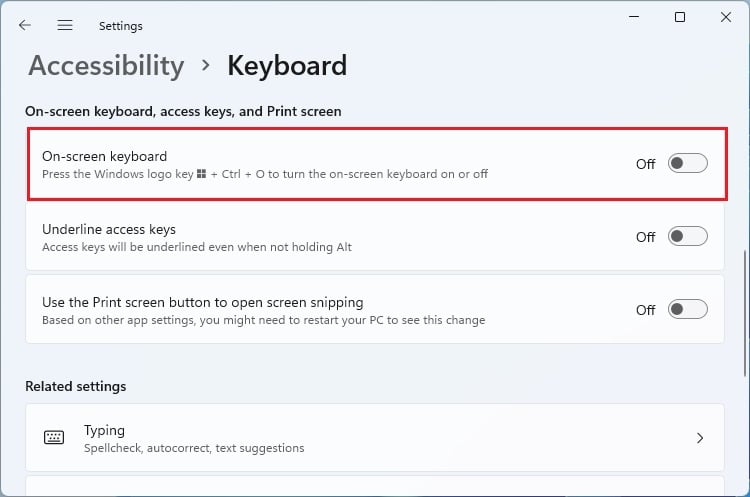The height and width of the screenshot is (497, 750).
Task: Expand the Typing settings chevron
Action: click(x=700, y=438)
